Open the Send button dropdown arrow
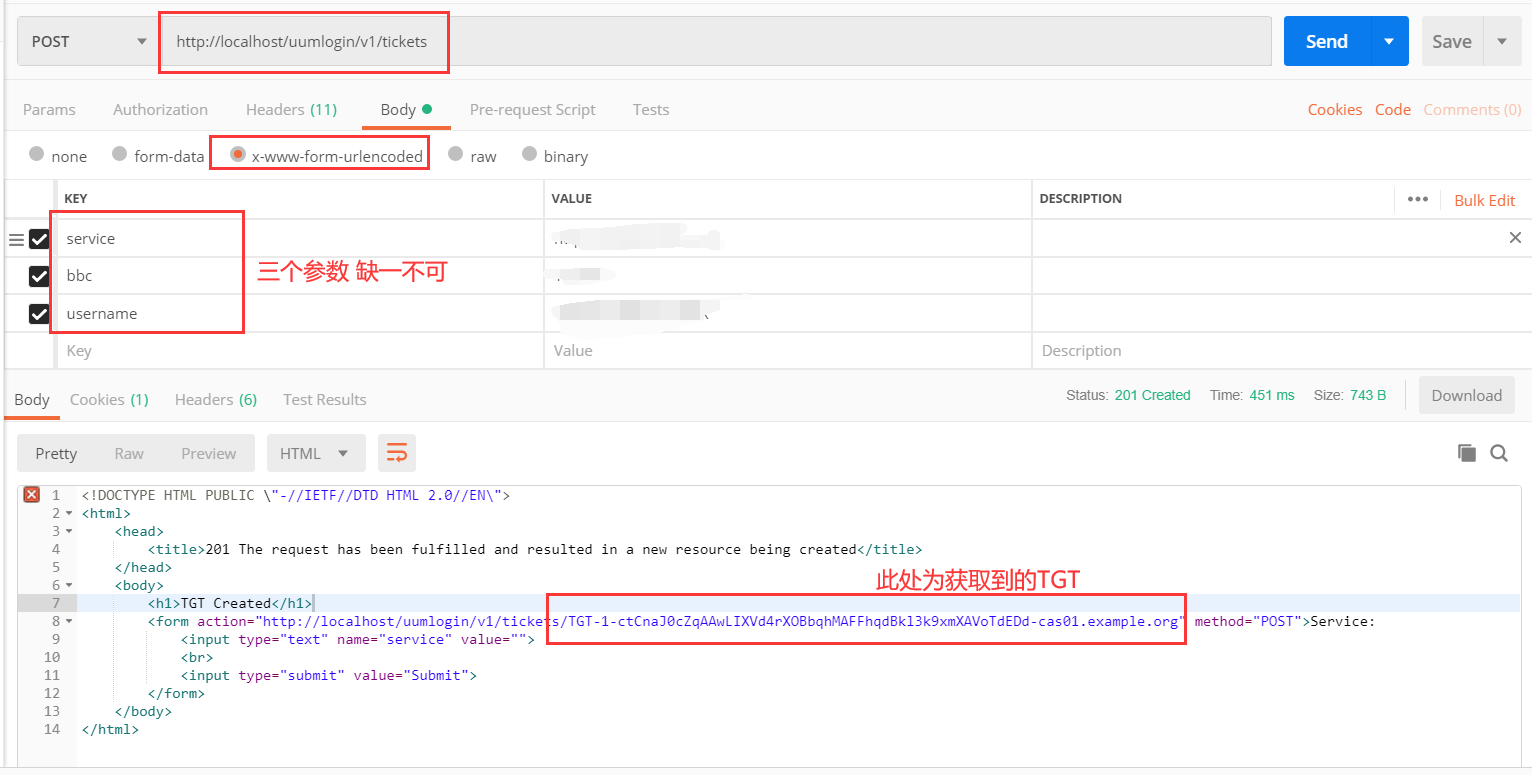 pos(1388,41)
